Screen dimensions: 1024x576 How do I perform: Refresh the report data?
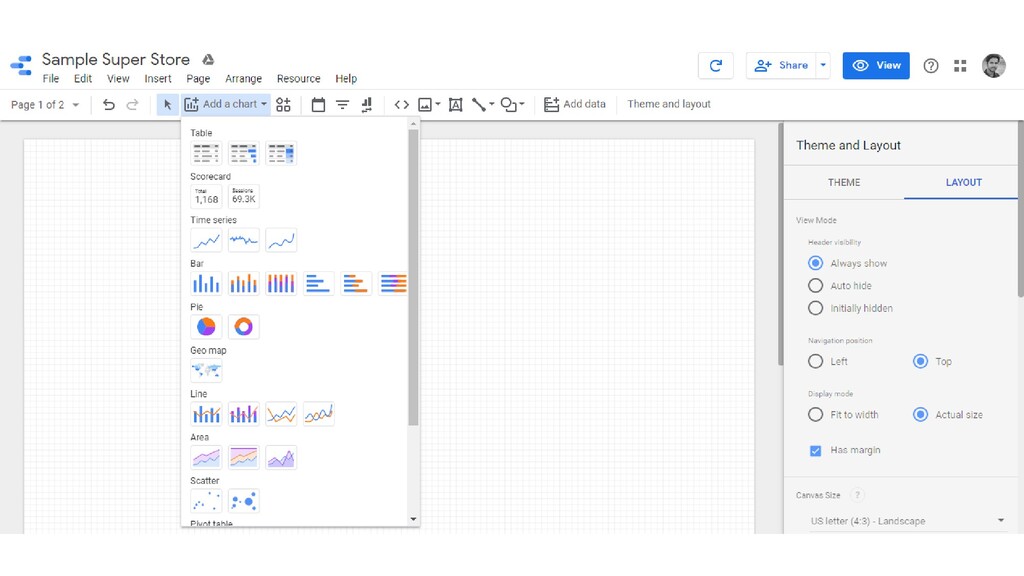(x=716, y=65)
